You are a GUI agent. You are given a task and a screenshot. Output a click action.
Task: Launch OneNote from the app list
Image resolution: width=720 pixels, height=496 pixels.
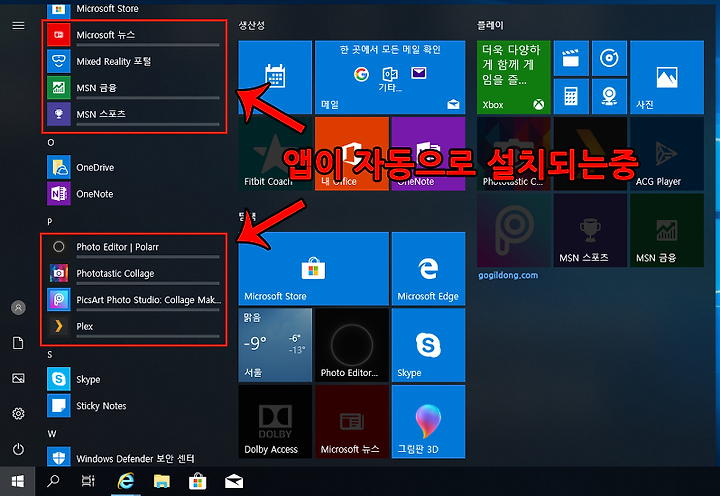[134, 194]
